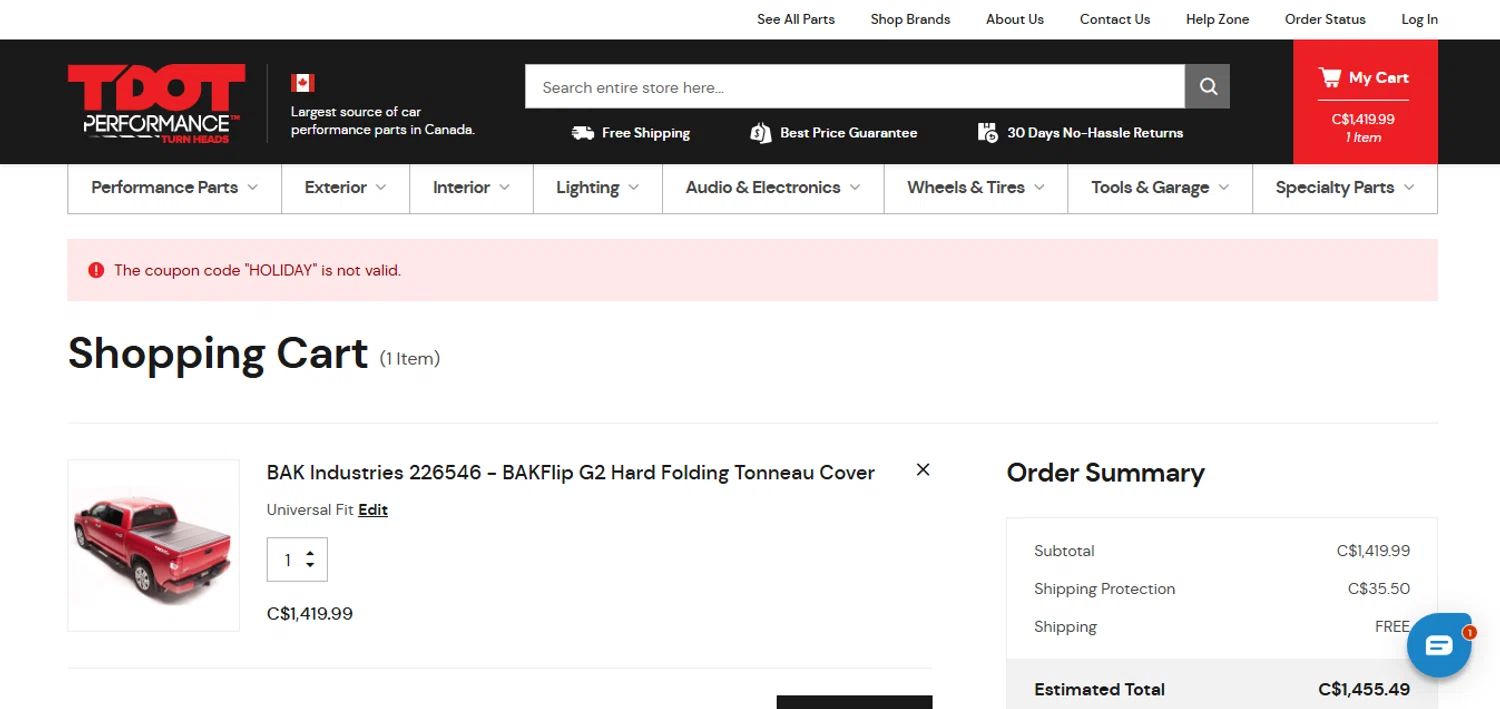Visit the About Us page
This screenshot has width=1500, height=709.
point(1015,19)
